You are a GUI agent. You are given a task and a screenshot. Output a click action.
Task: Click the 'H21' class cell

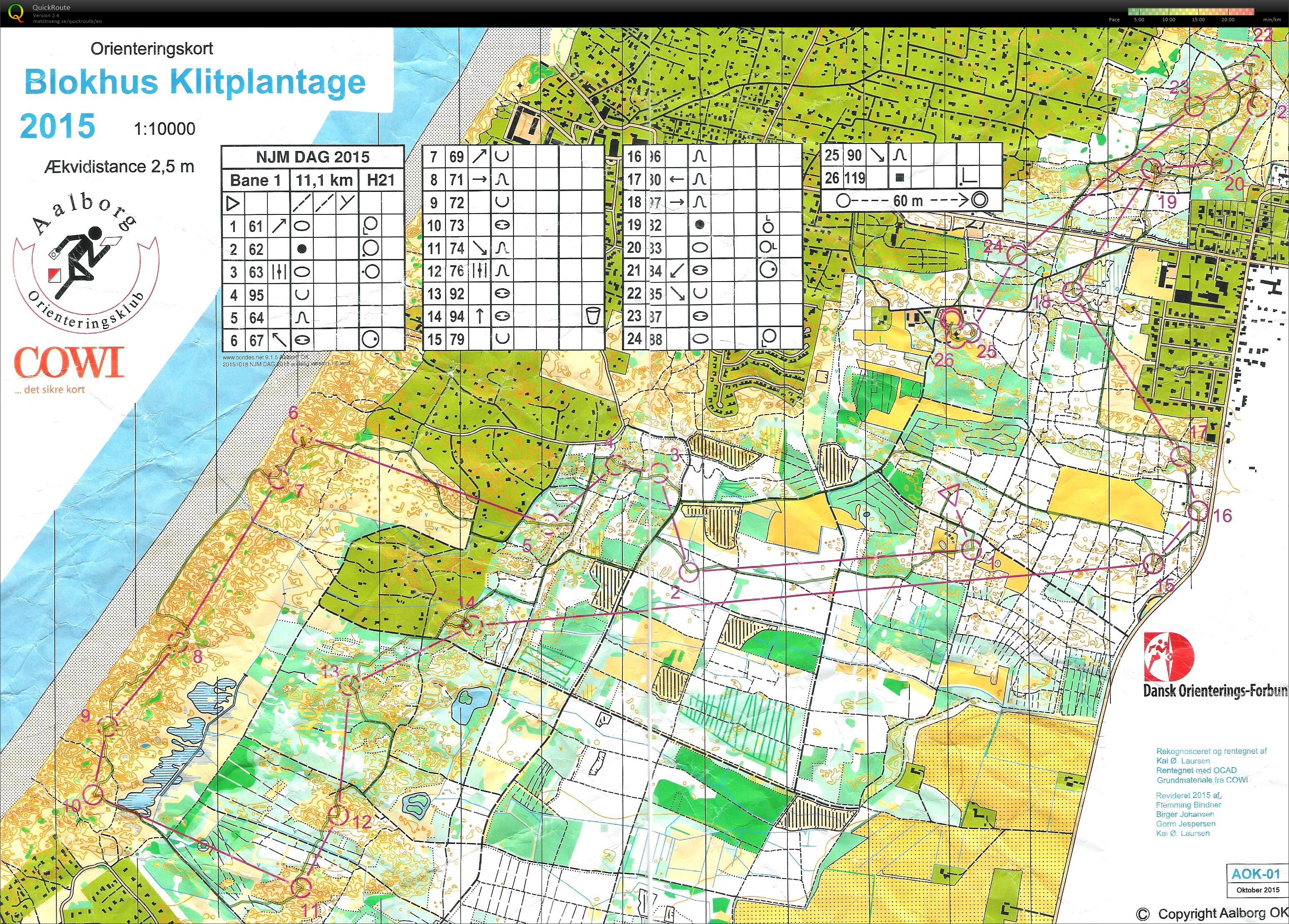[x=381, y=180]
